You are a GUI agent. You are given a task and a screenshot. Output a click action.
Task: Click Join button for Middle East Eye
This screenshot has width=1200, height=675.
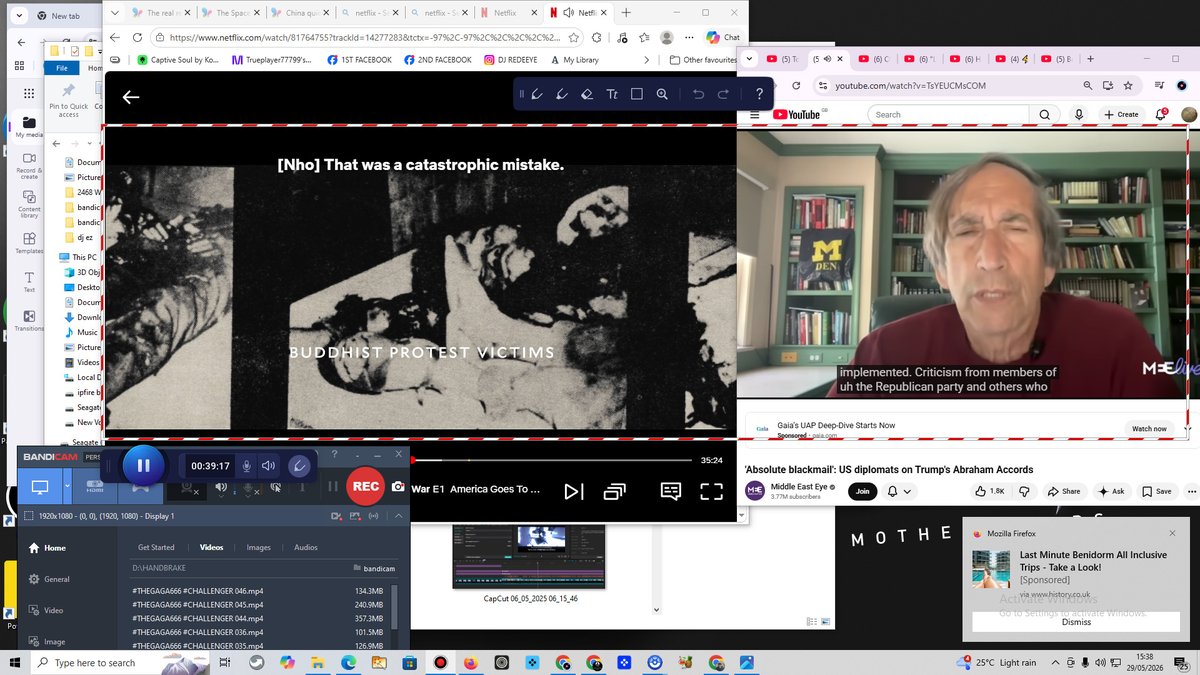[861, 491]
